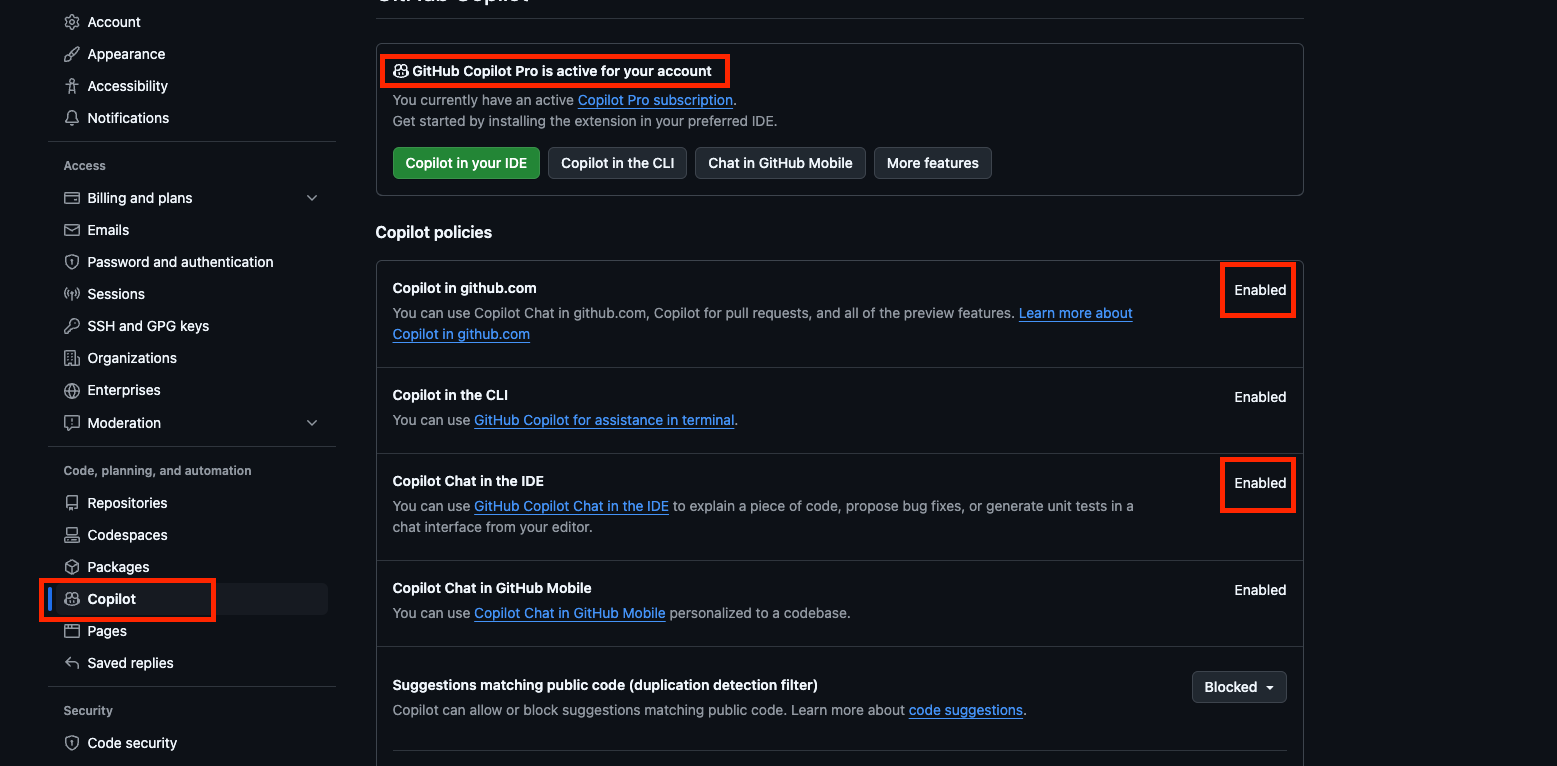Screen dimensions: 1557x766
Task: Click the Accessibility icon in sidebar
Action: coord(71,86)
